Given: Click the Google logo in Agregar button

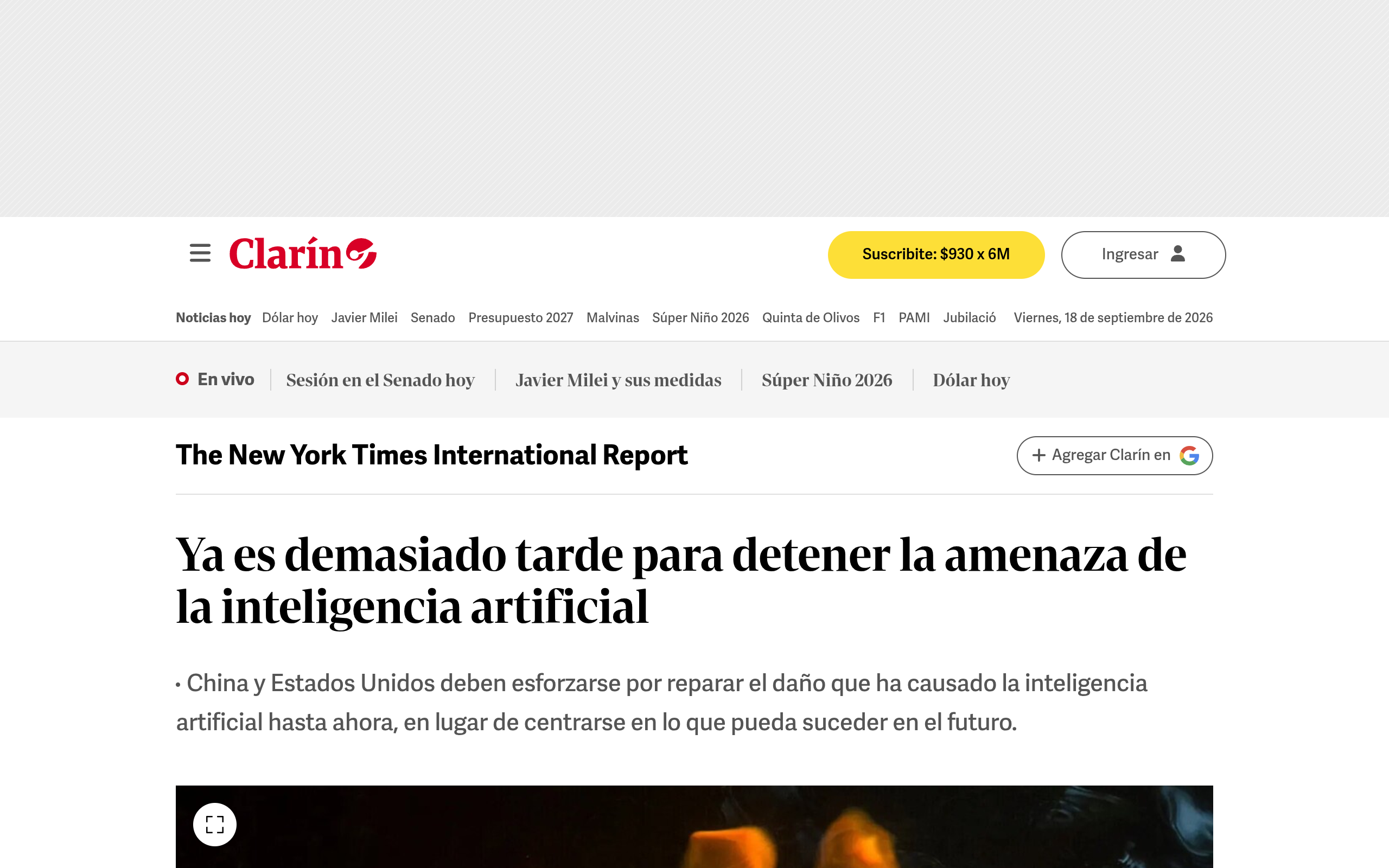Looking at the screenshot, I should pyautogui.click(x=1189, y=456).
